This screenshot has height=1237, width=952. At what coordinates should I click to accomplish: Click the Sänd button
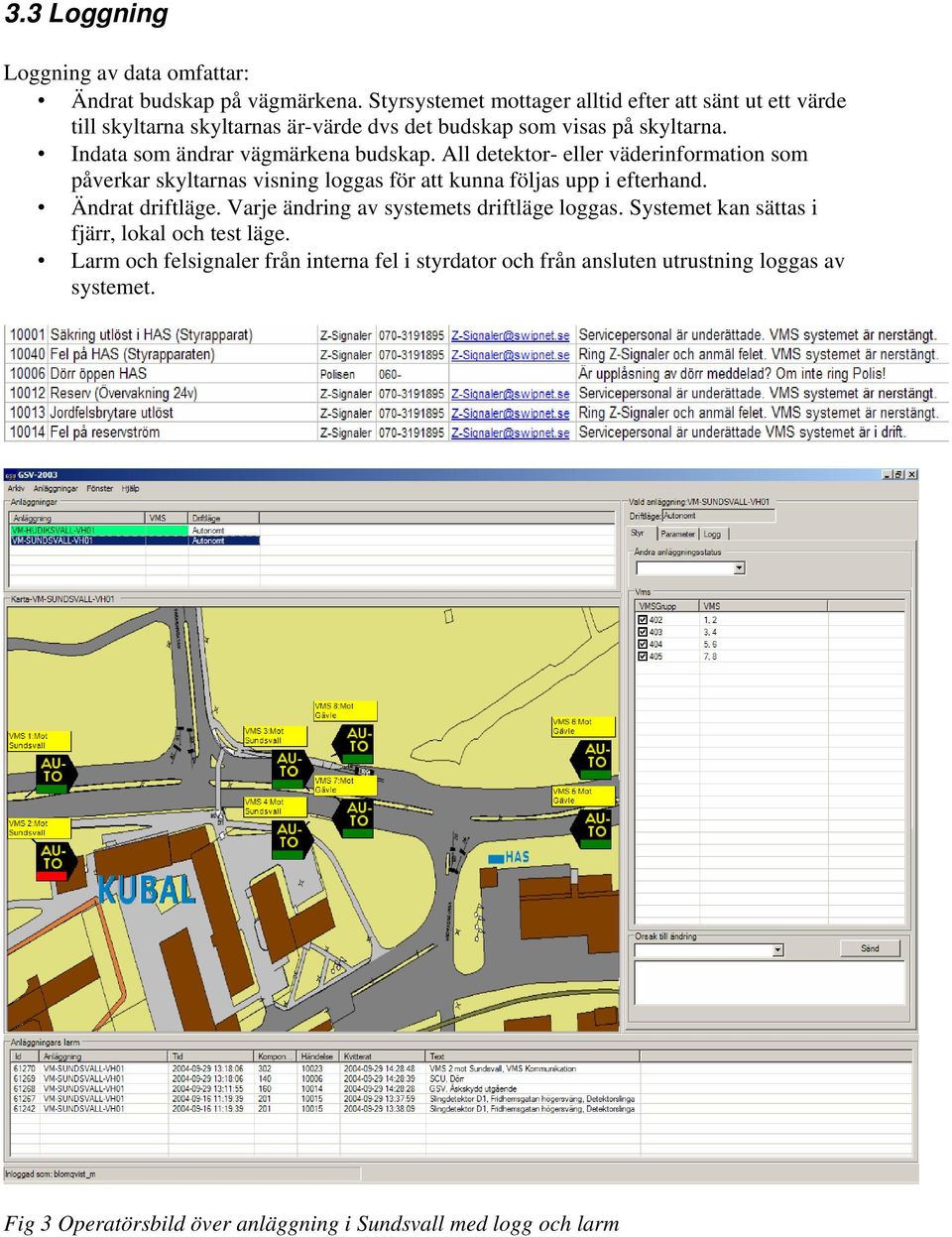click(x=870, y=948)
